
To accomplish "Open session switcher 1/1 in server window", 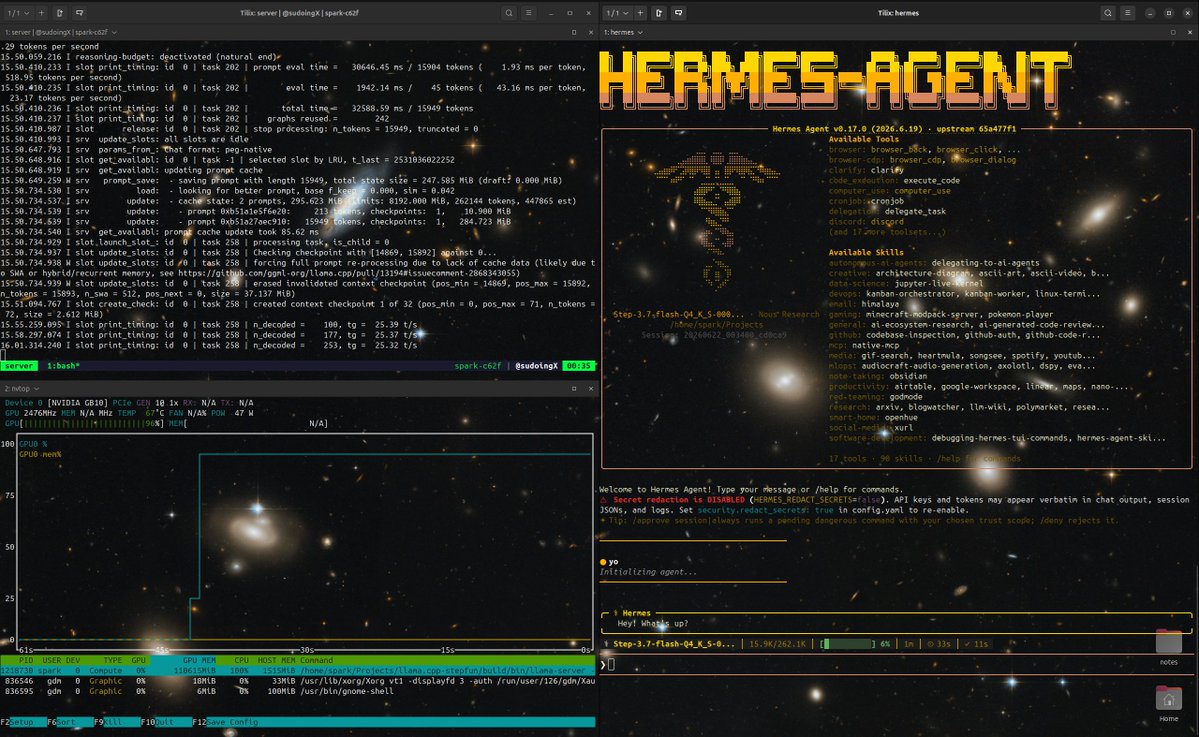I will point(18,13).
